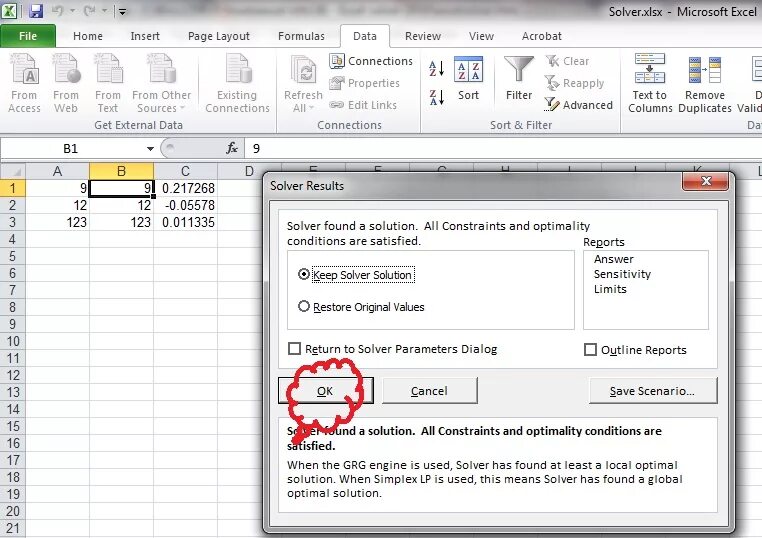Import data From Access
The width and height of the screenshot is (762, 538).
click(x=24, y=84)
